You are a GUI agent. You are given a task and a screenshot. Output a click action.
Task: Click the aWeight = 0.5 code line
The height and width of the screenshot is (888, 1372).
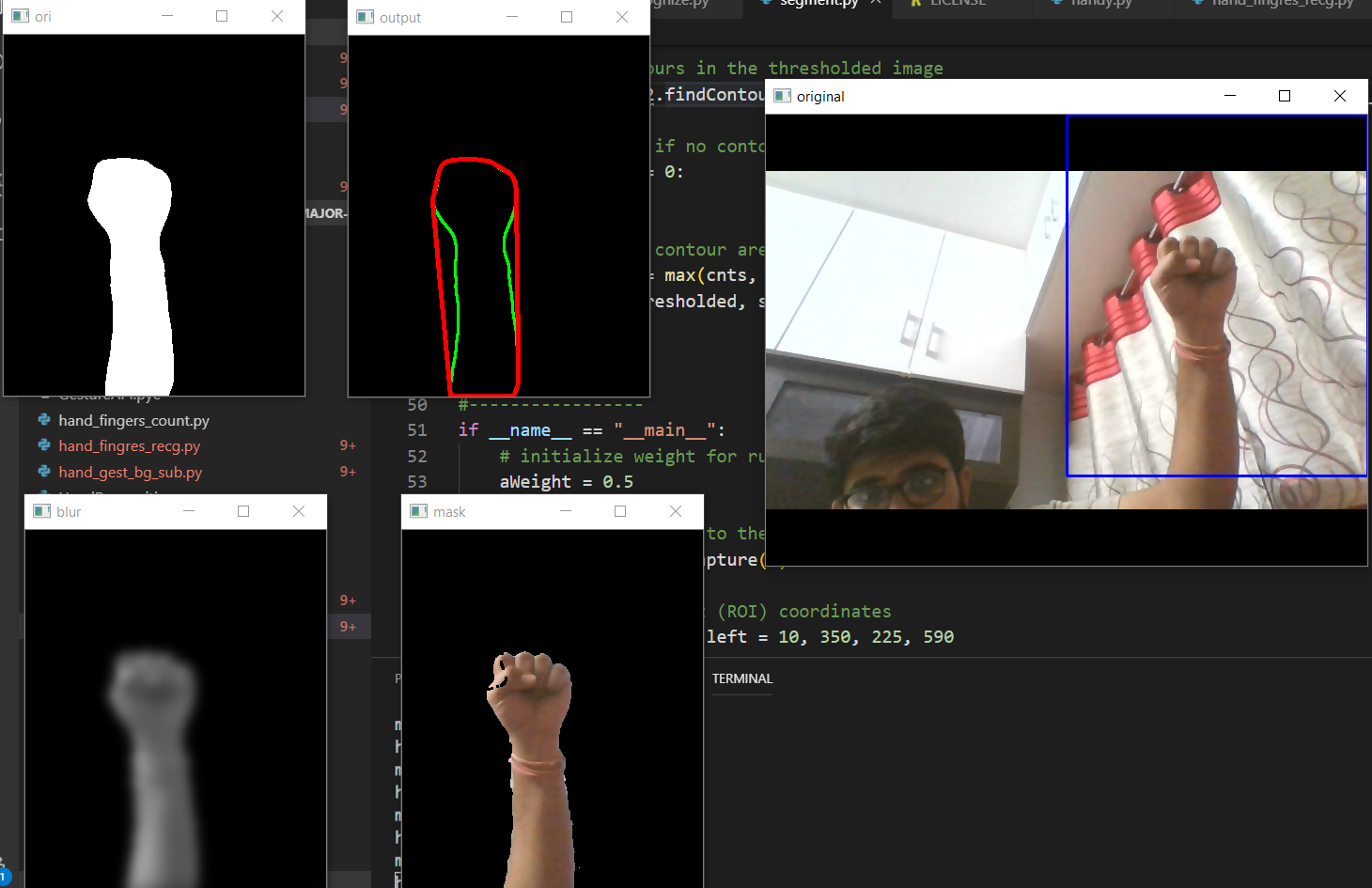[566, 482]
